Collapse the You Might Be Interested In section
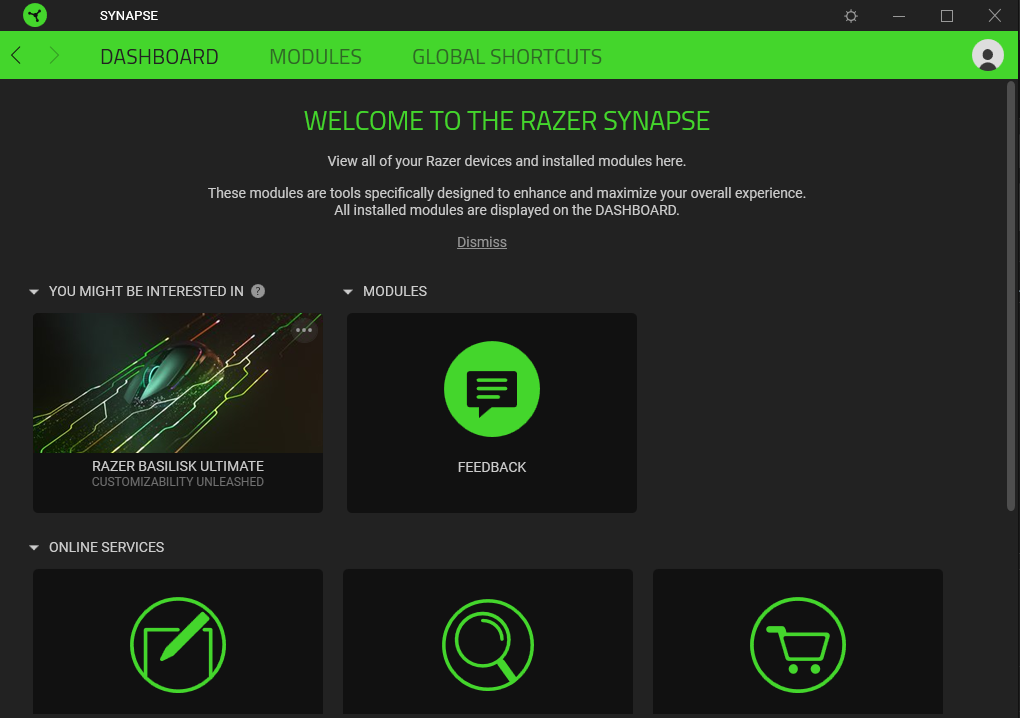 tap(34, 292)
